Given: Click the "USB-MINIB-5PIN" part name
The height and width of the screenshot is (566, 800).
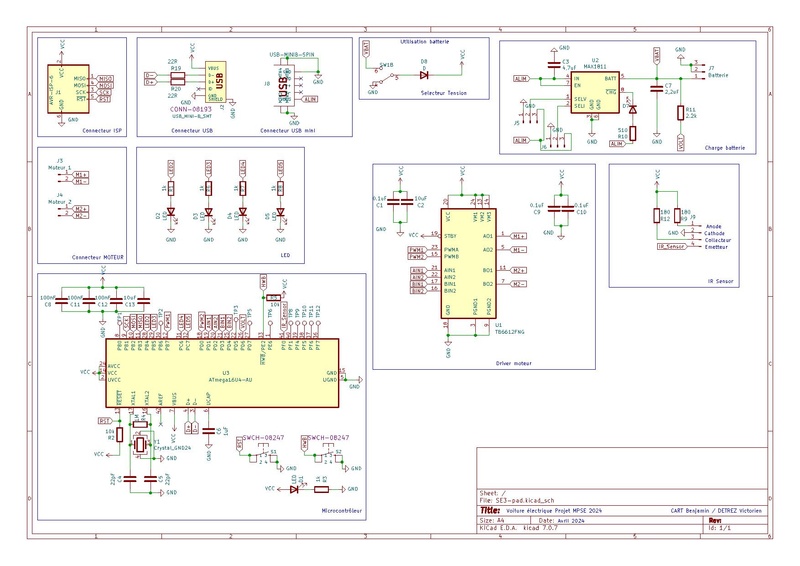Looking at the screenshot, I should 292,55.
